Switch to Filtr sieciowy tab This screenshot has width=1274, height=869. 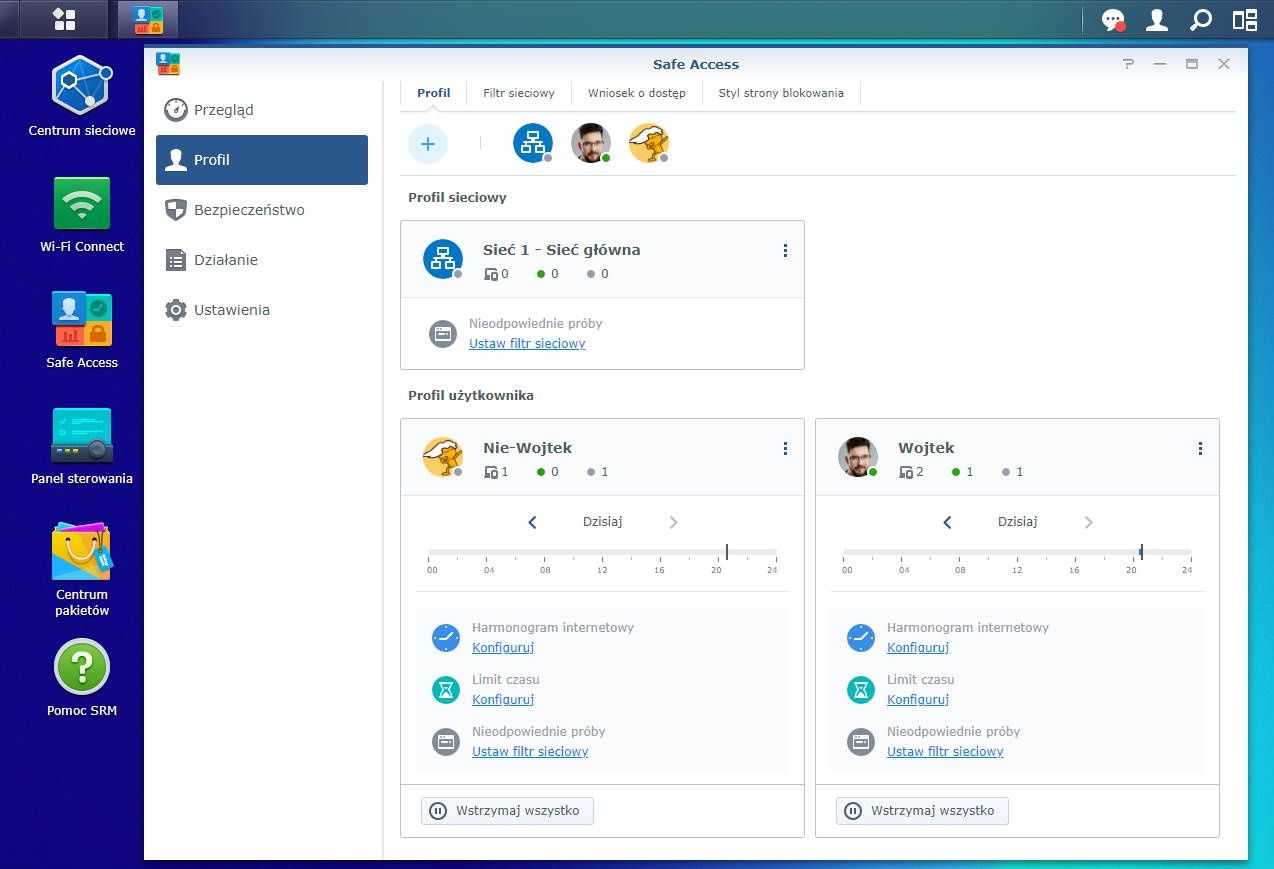519,93
